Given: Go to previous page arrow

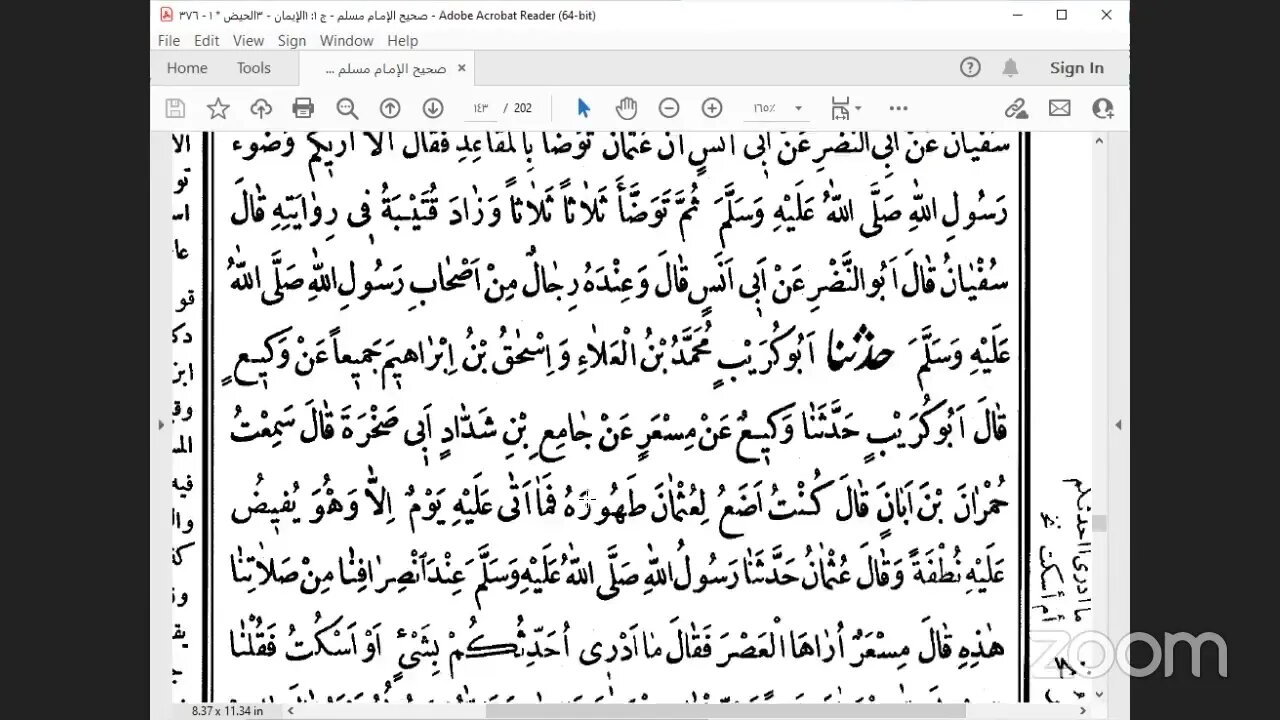Looking at the screenshot, I should click(x=390, y=108).
